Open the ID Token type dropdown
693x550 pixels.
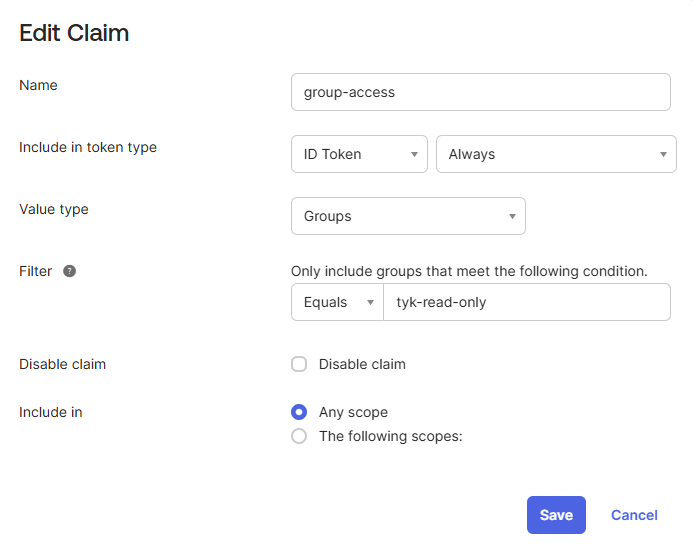click(x=359, y=154)
